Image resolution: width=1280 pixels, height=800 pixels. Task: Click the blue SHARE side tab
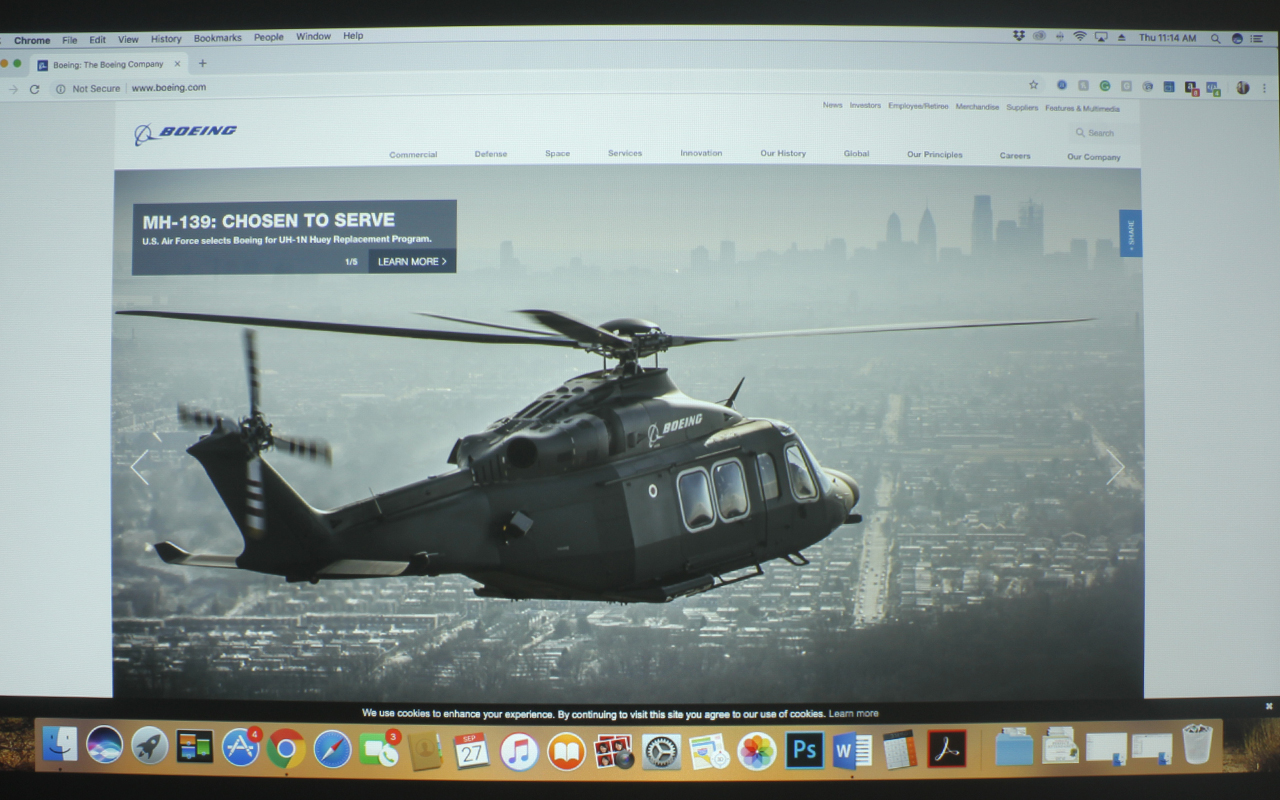(1130, 233)
